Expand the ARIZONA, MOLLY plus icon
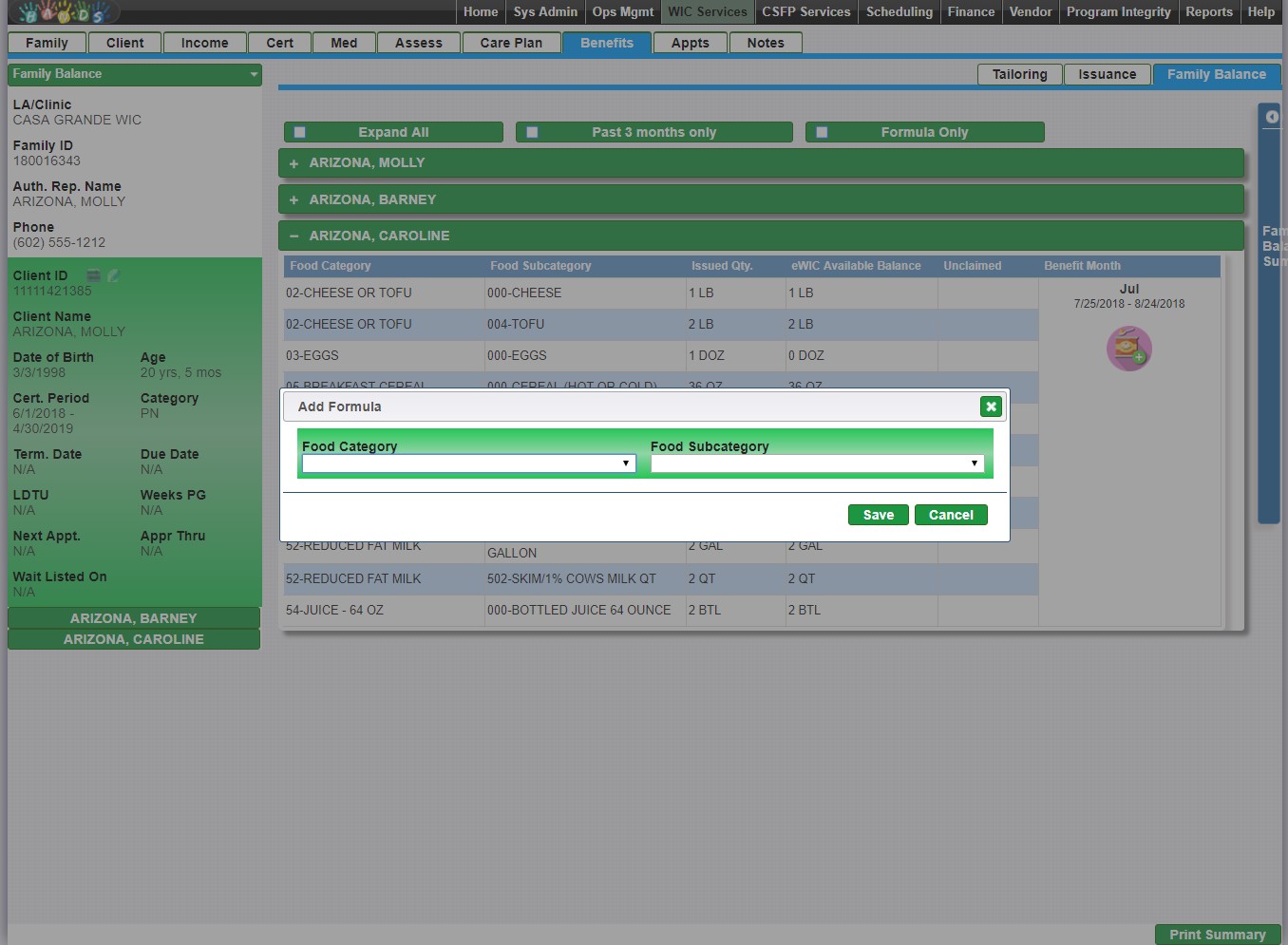This screenshot has height=945, width=1288. pyautogui.click(x=294, y=163)
